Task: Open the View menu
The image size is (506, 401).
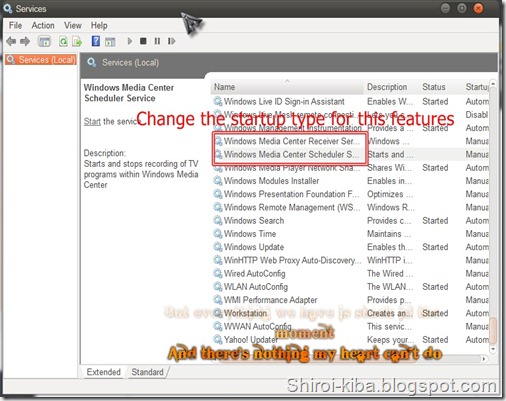Action: pyautogui.click(x=73, y=25)
